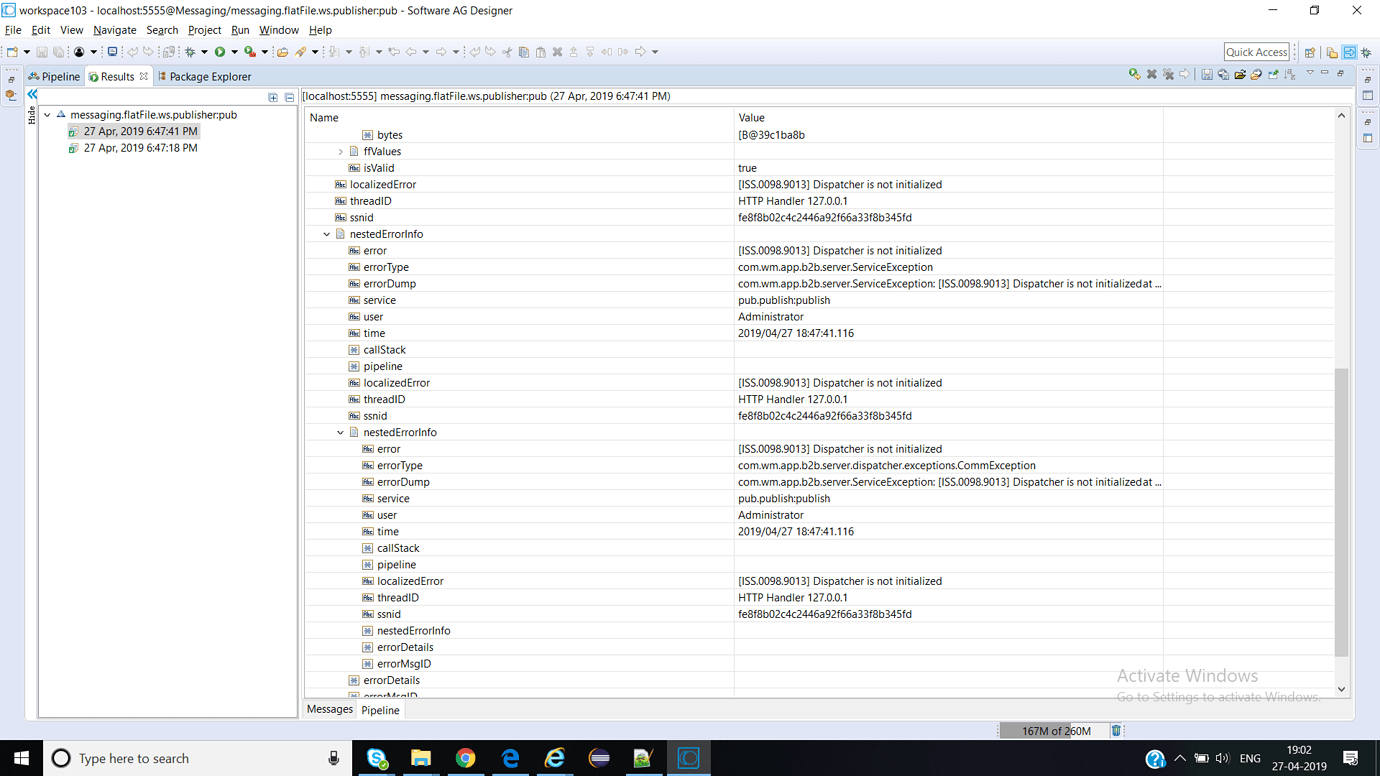Click the Windows Start button
This screenshot has height=776, width=1380.
click(21, 758)
